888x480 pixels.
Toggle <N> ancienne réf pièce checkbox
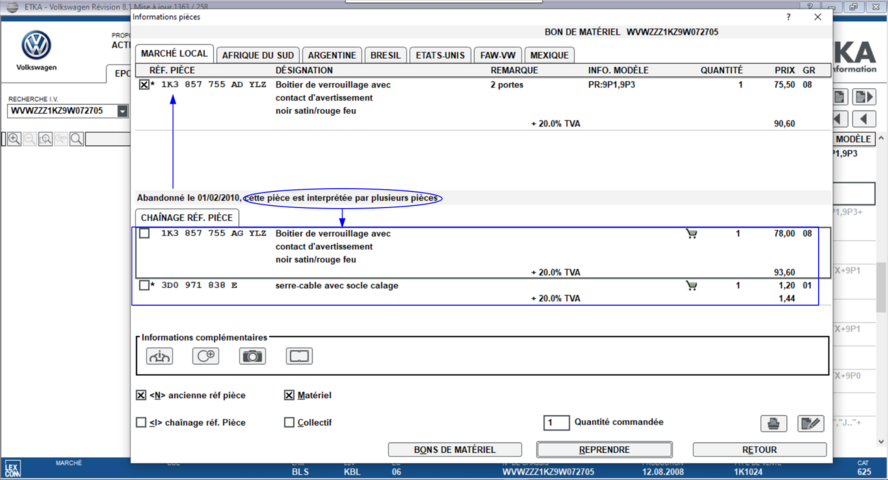pos(141,395)
